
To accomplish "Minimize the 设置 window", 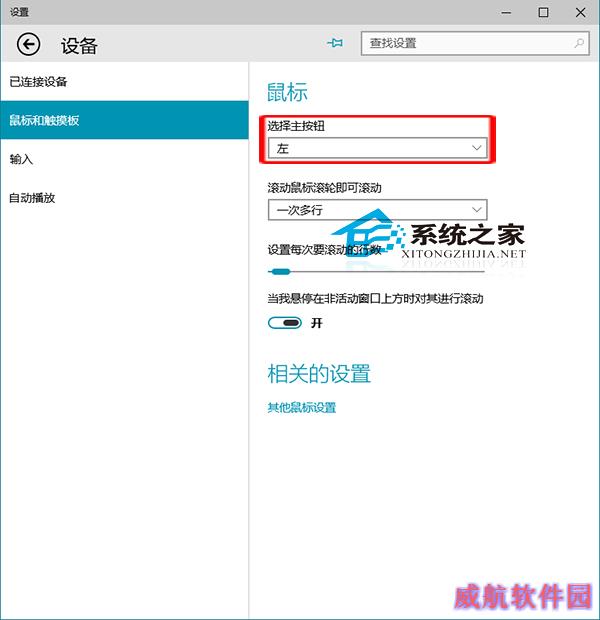I will (506, 13).
